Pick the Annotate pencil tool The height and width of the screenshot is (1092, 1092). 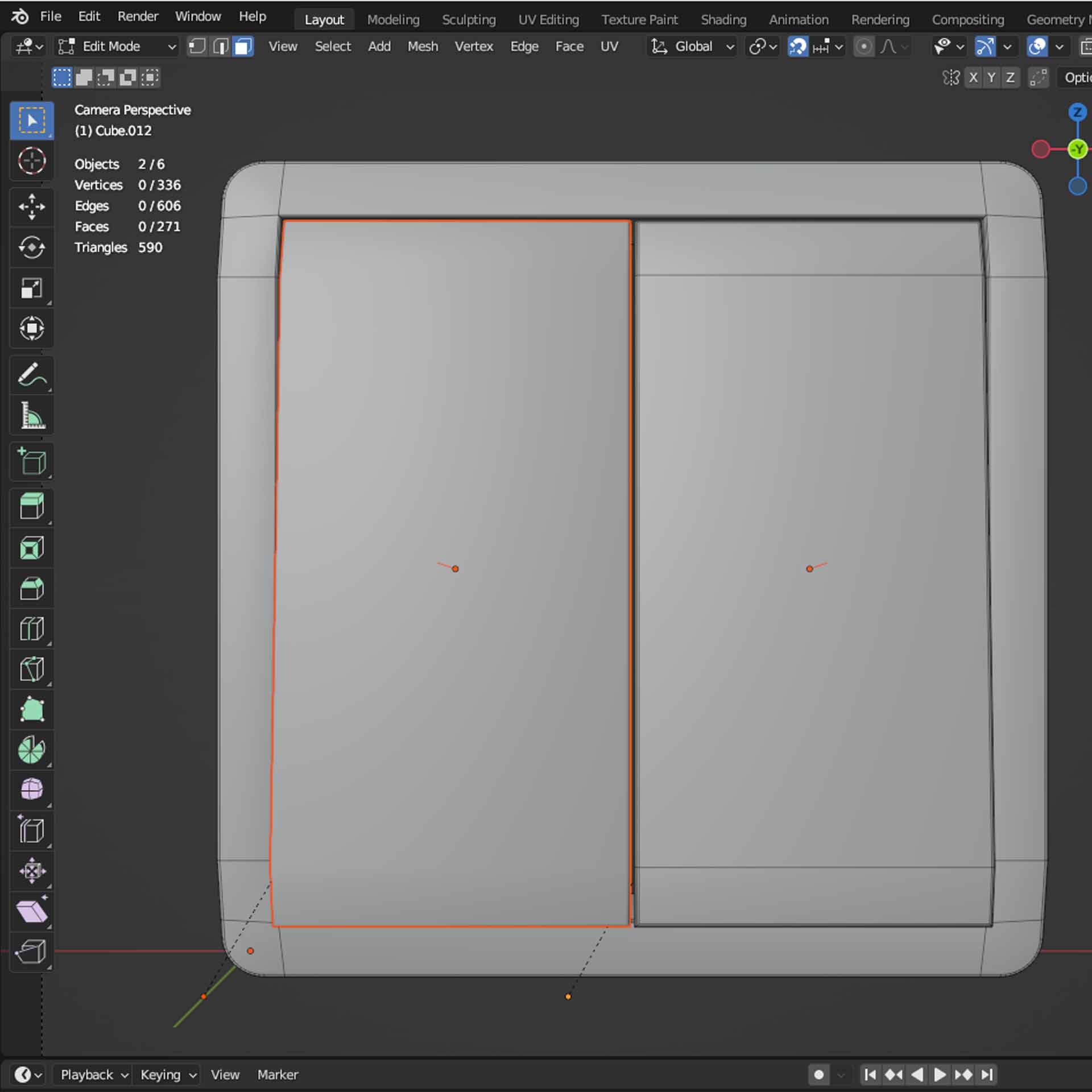tap(31, 375)
